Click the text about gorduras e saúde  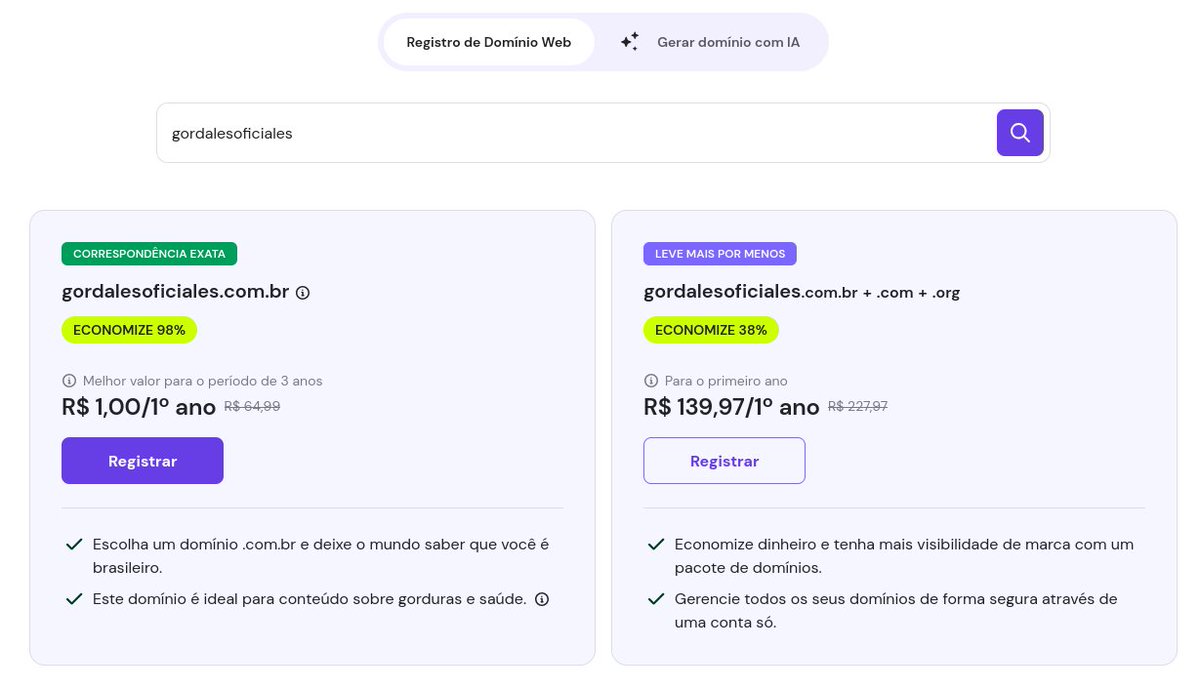309,599
